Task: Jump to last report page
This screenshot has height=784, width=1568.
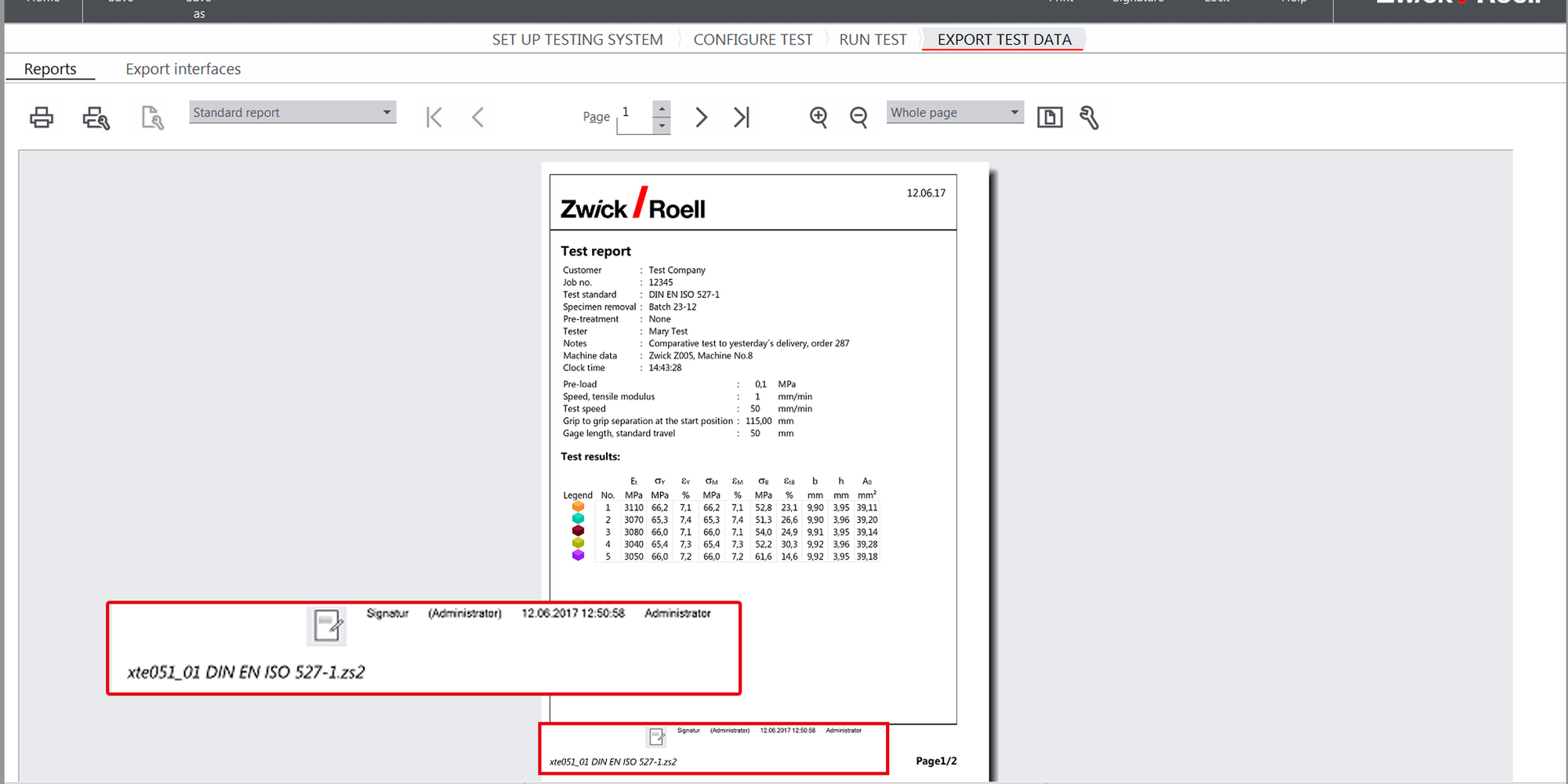Action: [x=742, y=118]
